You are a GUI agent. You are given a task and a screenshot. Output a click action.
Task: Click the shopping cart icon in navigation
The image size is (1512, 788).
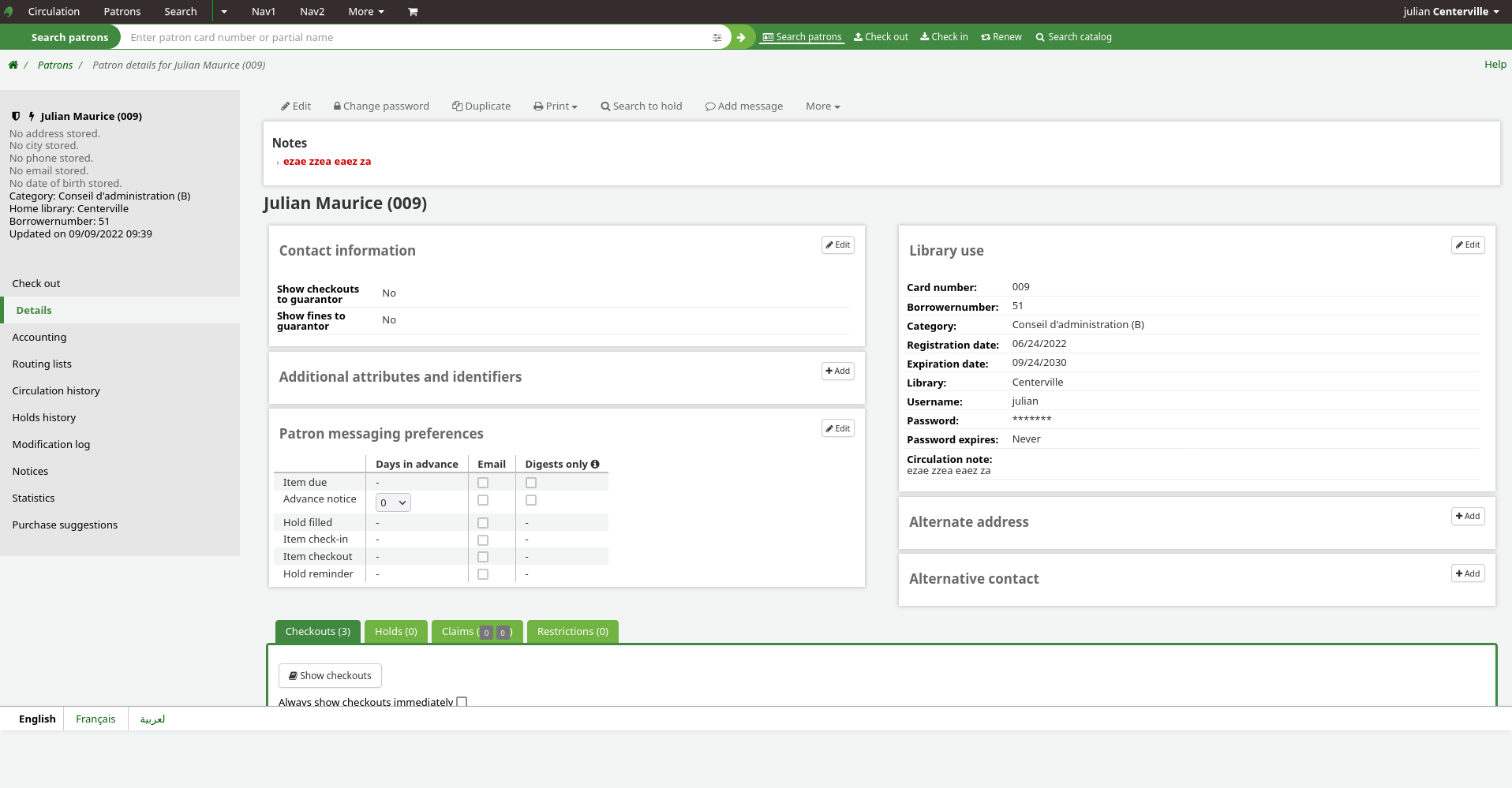click(x=412, y=11)
